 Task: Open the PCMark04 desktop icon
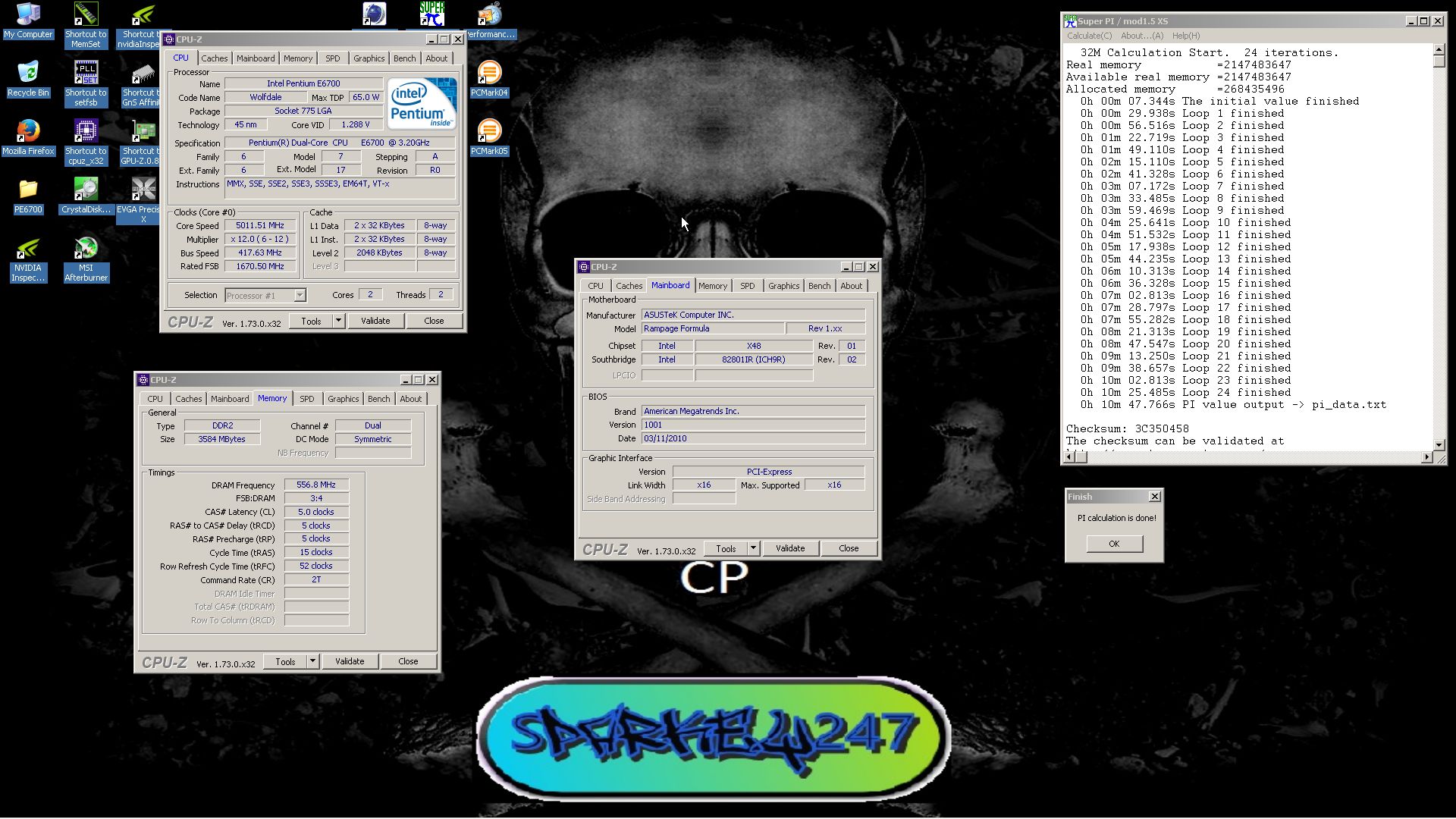489,79
